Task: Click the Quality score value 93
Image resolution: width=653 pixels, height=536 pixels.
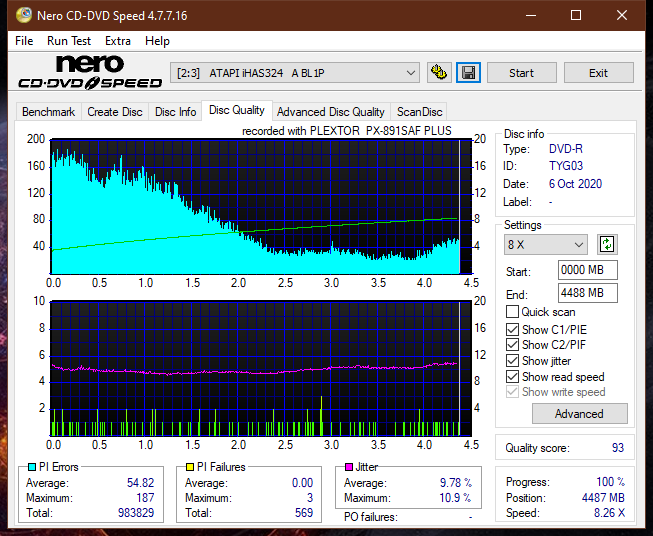Action: tap(618, 448)
